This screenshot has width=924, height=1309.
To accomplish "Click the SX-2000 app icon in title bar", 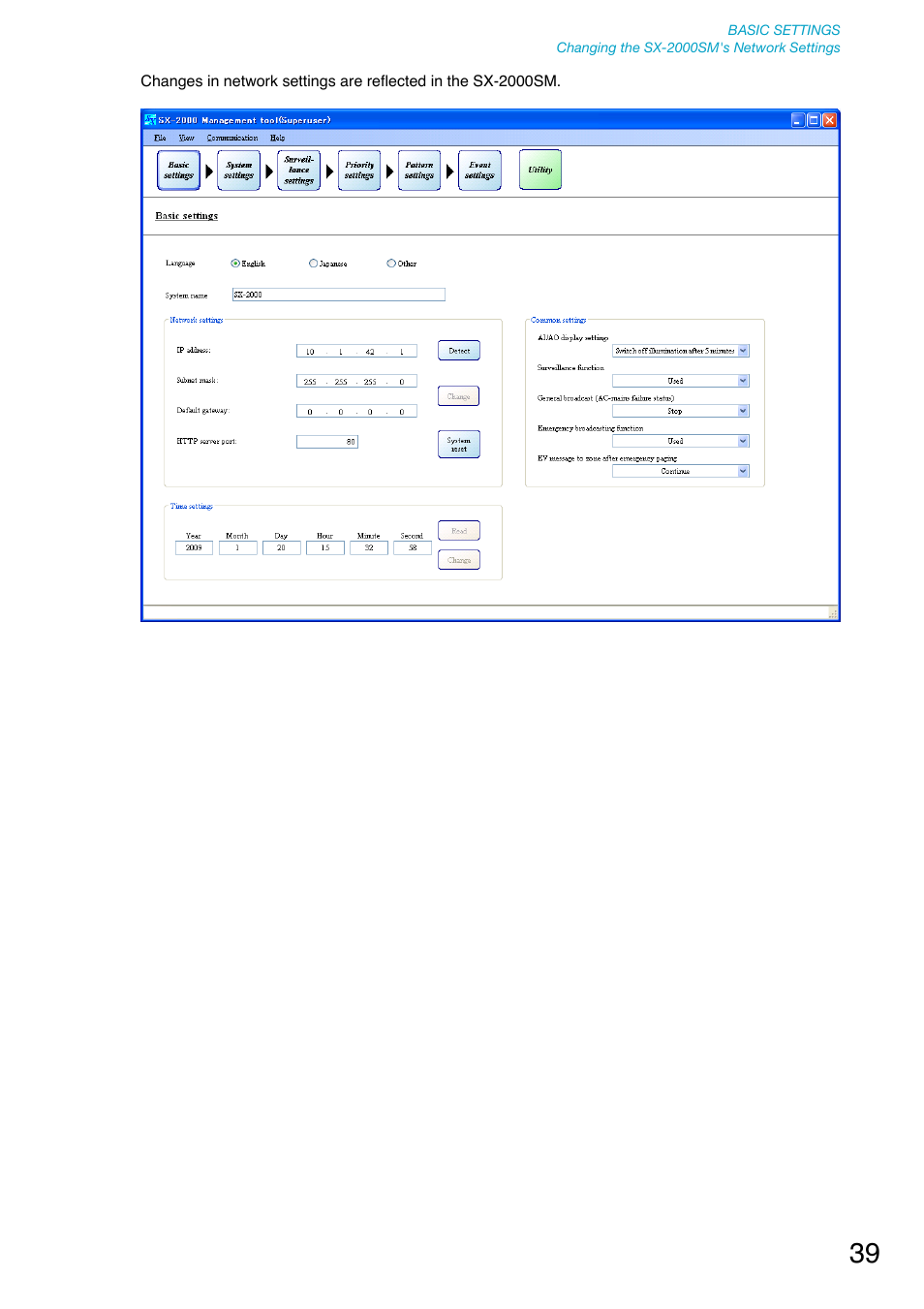I will tap(150, 120).
